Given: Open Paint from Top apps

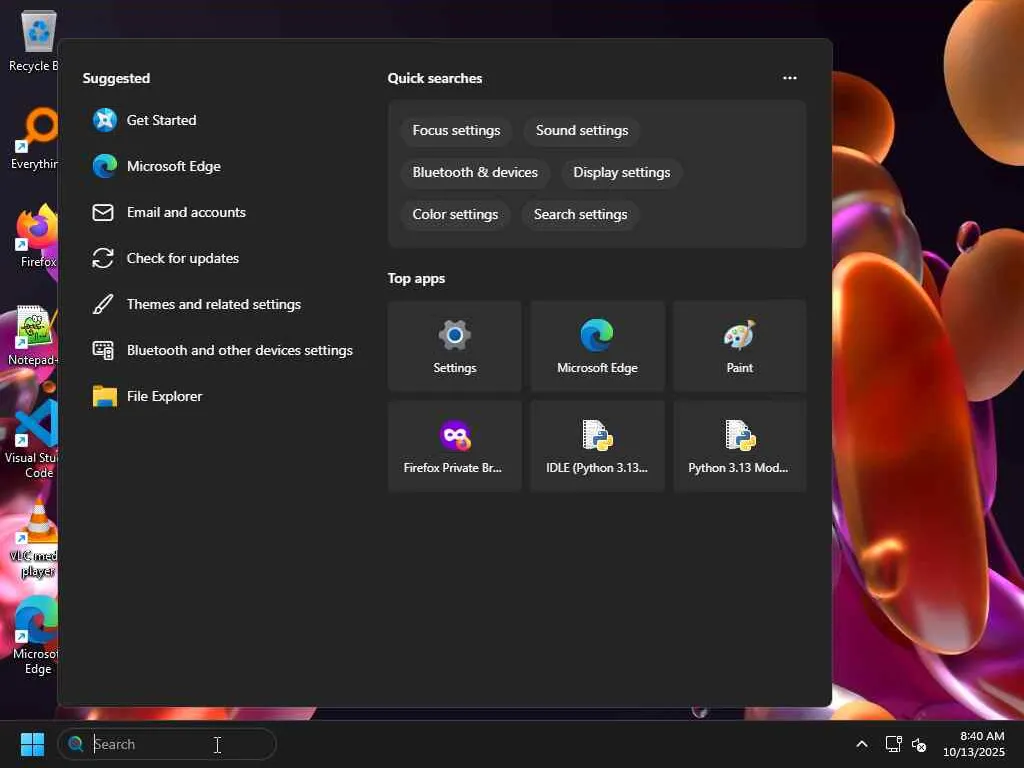Looking at the screenshot, I should [739, 346].
